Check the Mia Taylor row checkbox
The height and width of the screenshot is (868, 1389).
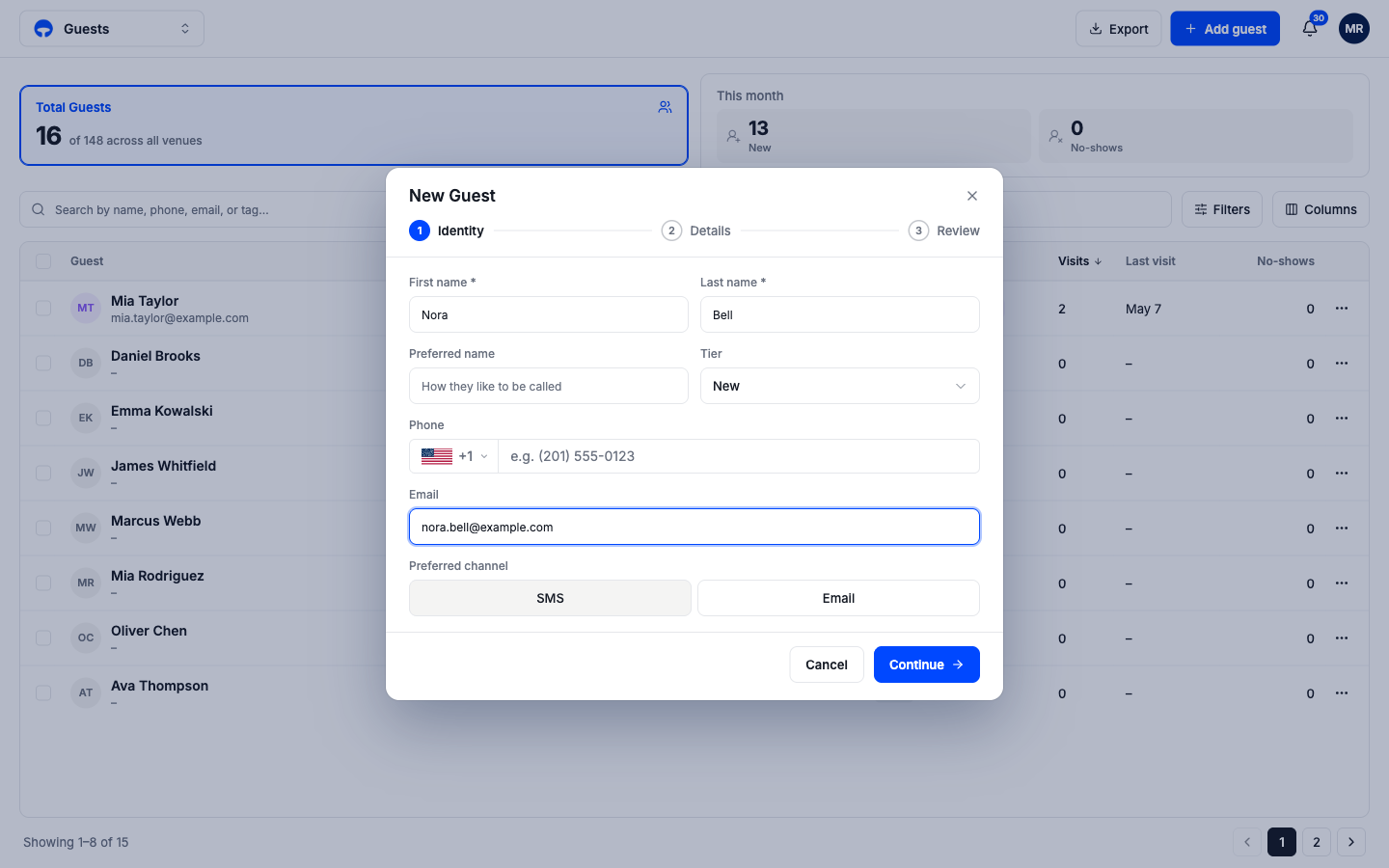(43, 309)
